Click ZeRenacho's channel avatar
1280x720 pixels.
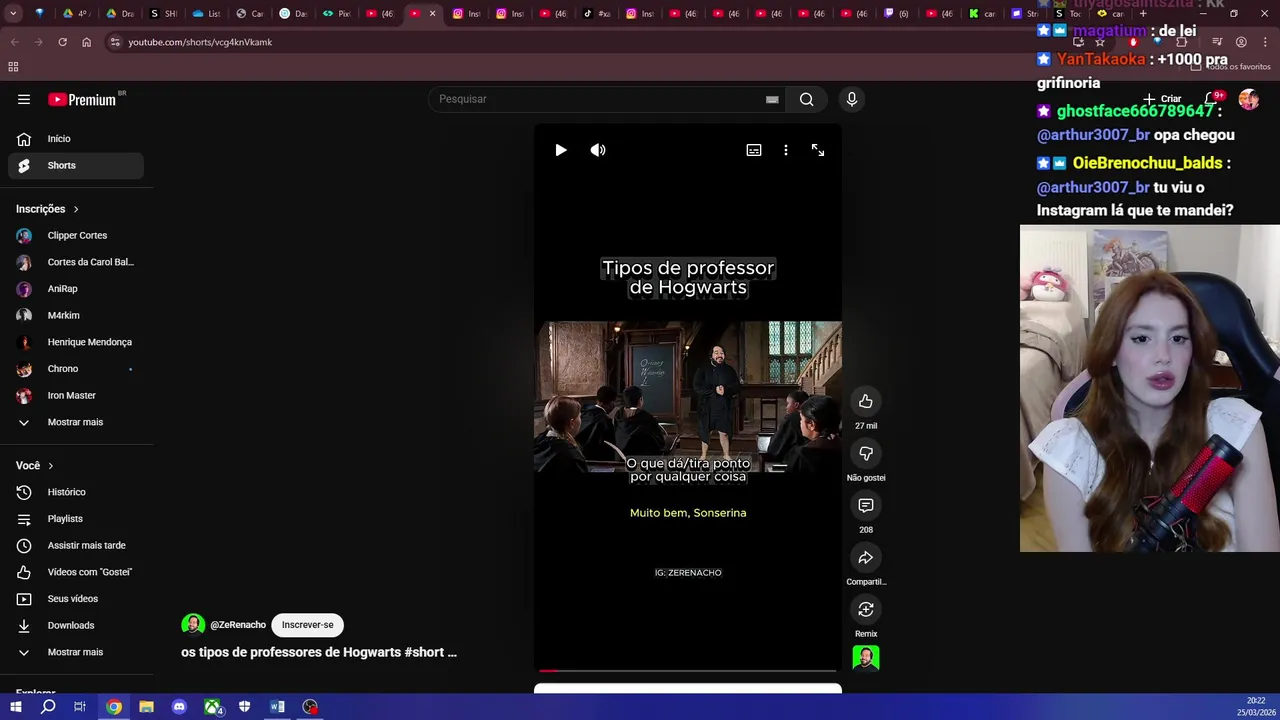(193, 625)
